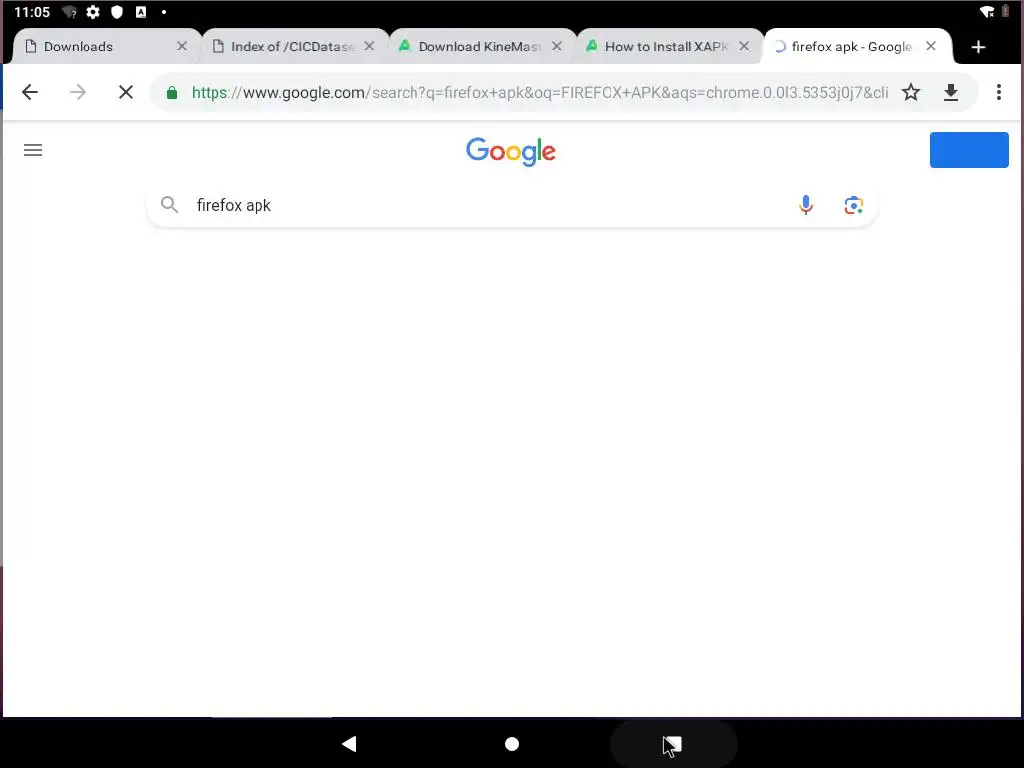Bookmark this page with the star icon

(911, 92)
